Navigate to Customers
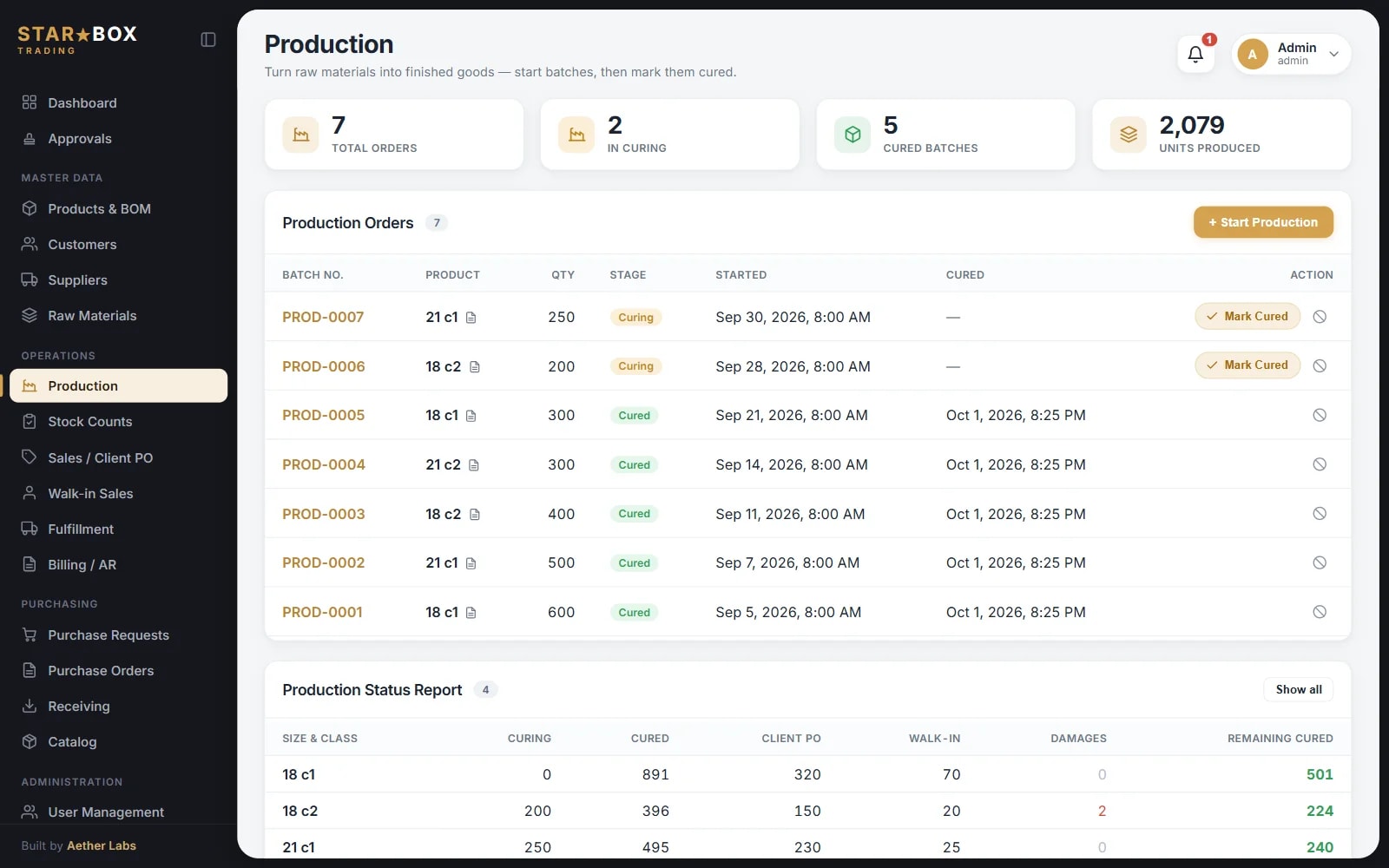Viewport: 1389px width, 868px height. click(118, 244)
